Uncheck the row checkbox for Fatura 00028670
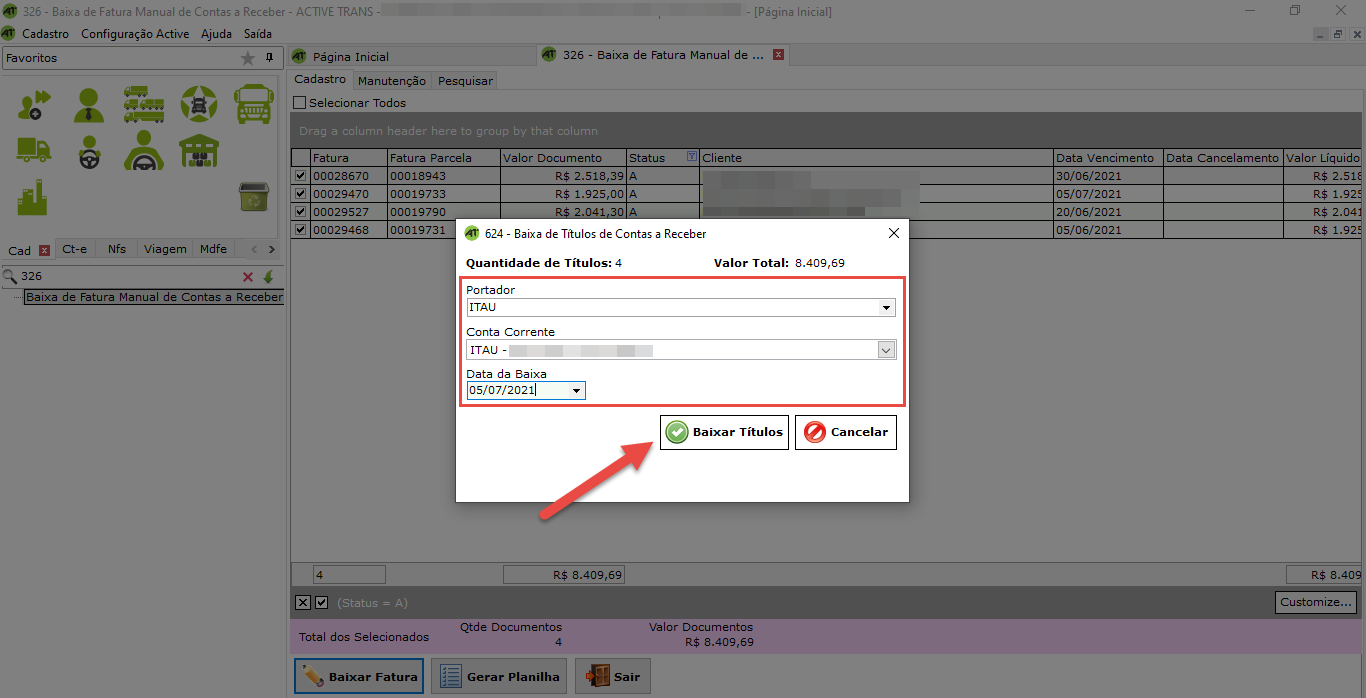 click(301, 176)
